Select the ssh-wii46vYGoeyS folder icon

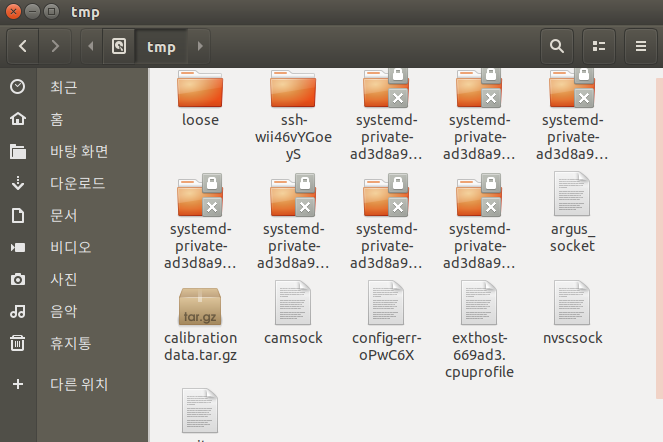pos(293,88)
